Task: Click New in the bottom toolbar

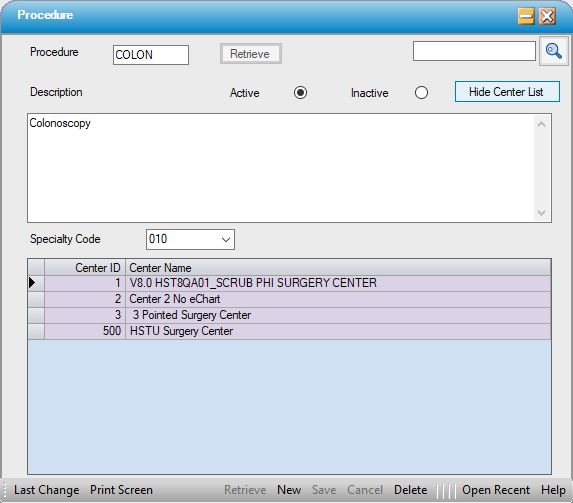Action: tap(289, 490)
